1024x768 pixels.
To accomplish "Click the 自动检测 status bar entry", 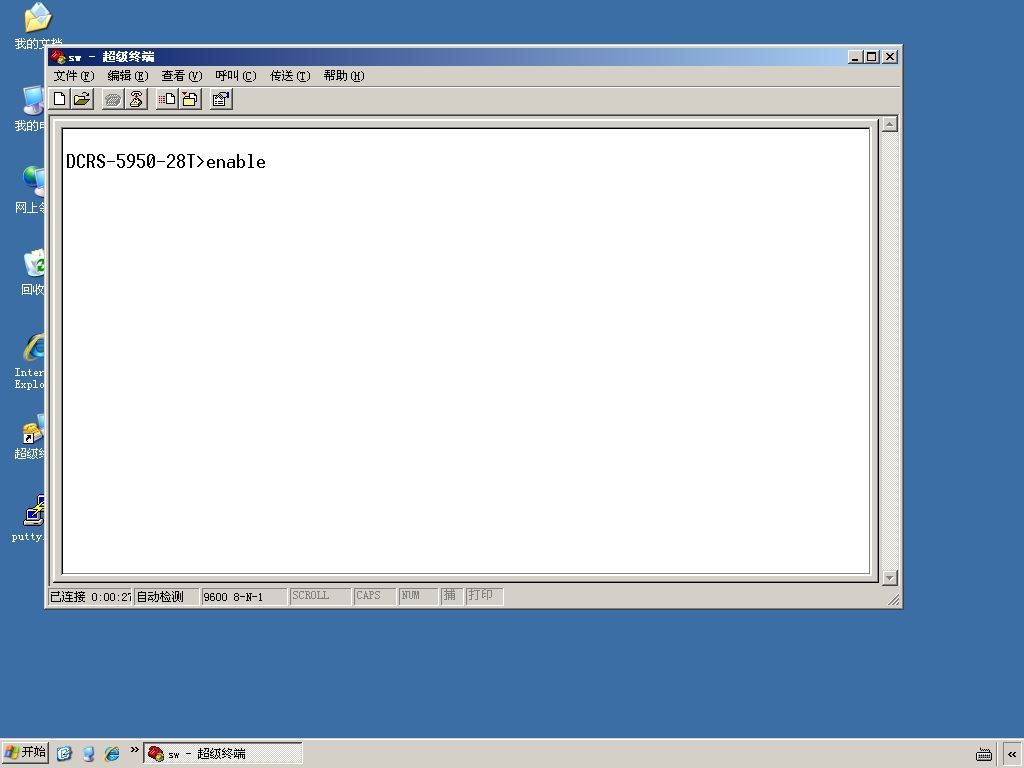I will 166,596.
